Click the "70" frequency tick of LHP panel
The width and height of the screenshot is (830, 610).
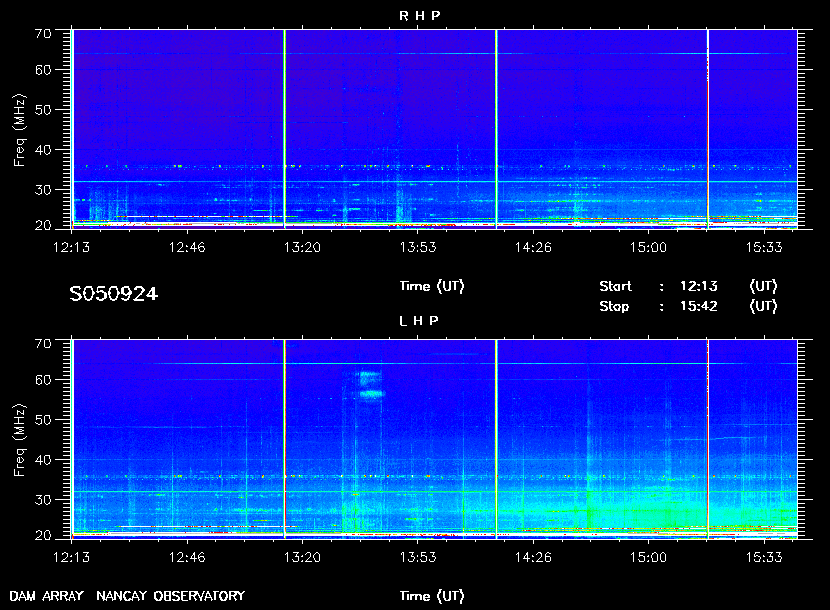43,344
